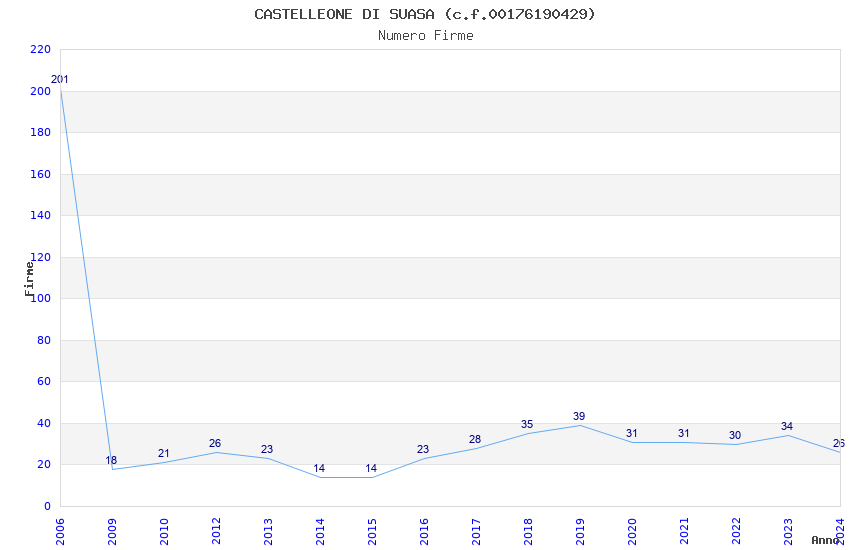Select year 2019 on the x-axis
850x550 pixels.
coord(580,527)
